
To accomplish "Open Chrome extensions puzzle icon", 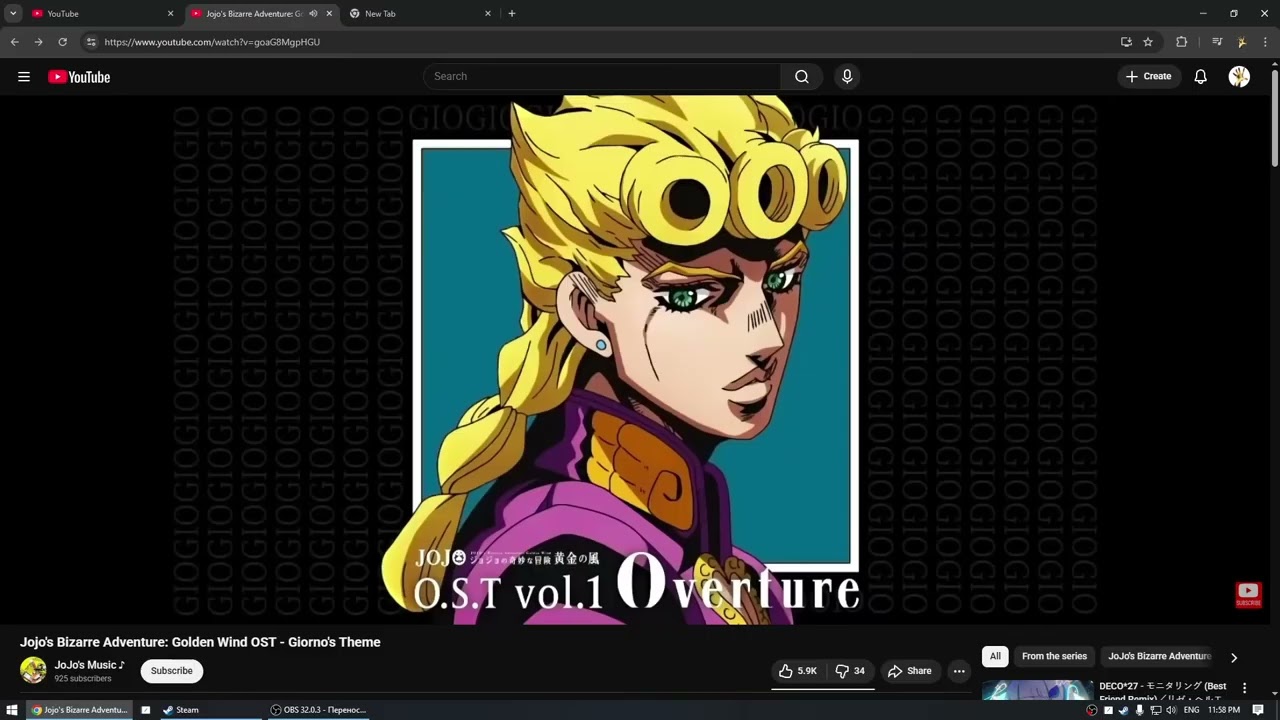I will click(x=1182, y=42).
